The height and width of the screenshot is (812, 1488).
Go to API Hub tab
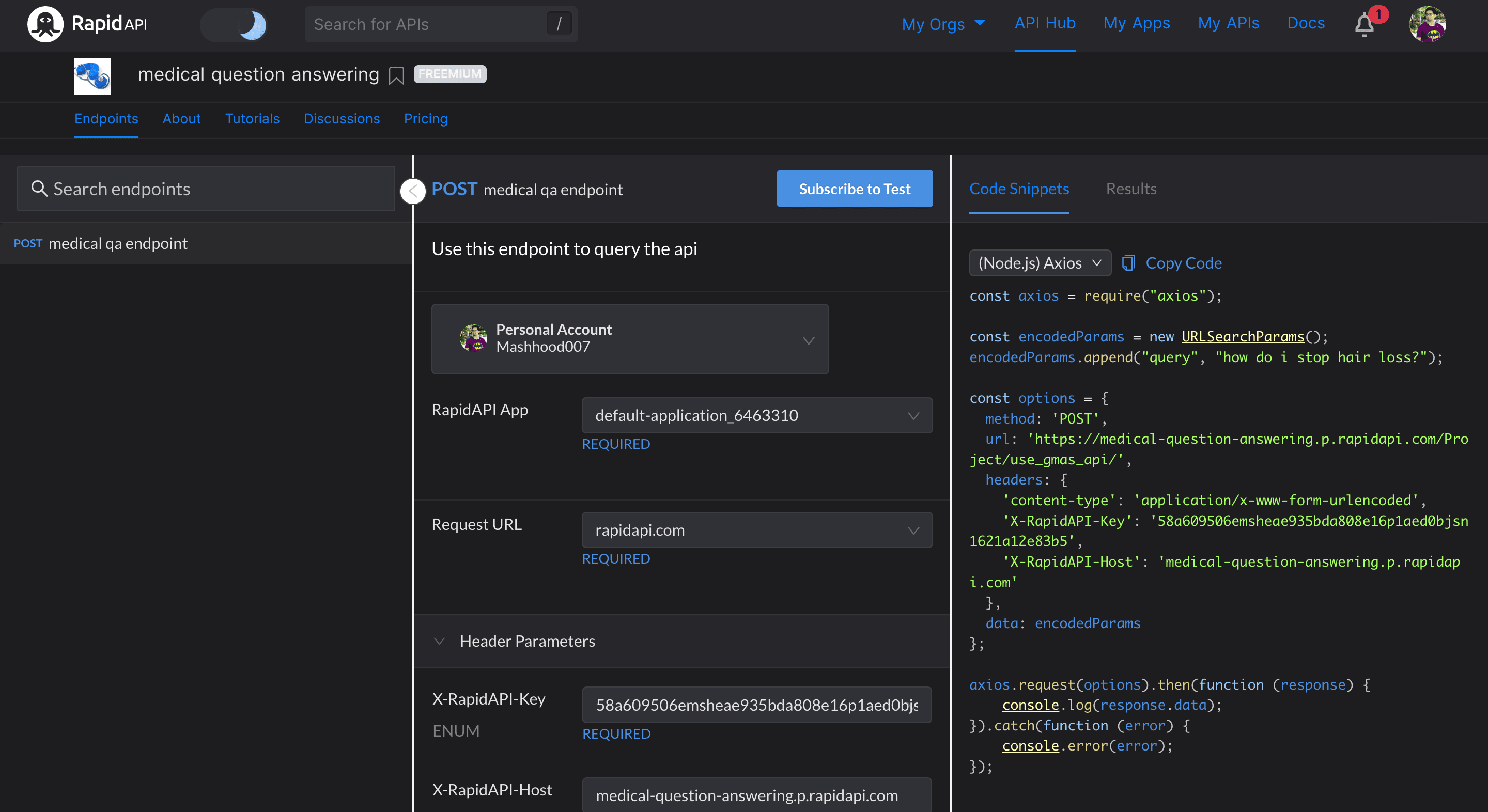tap(1045, 23)
